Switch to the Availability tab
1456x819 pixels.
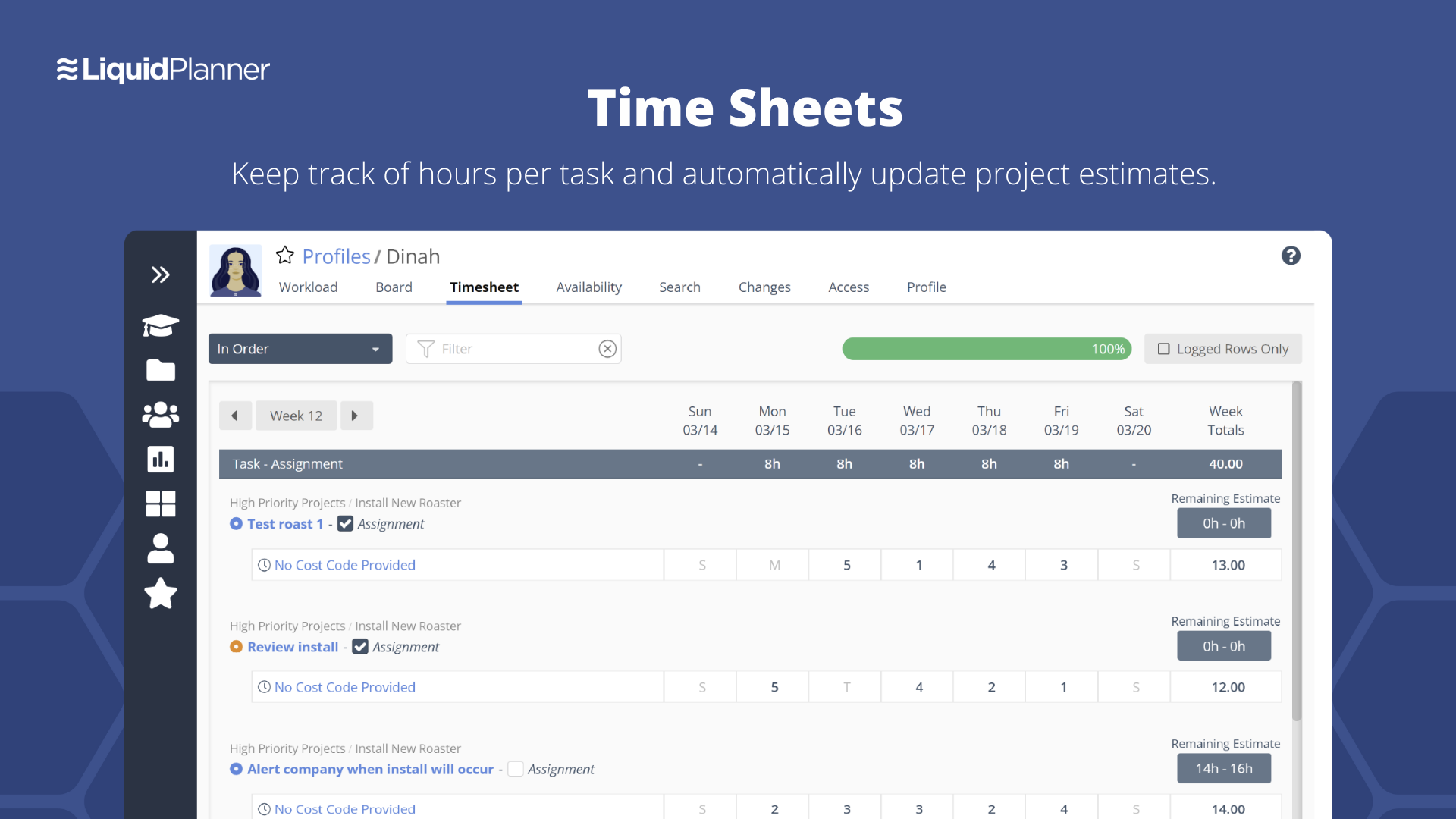(588, 287)
